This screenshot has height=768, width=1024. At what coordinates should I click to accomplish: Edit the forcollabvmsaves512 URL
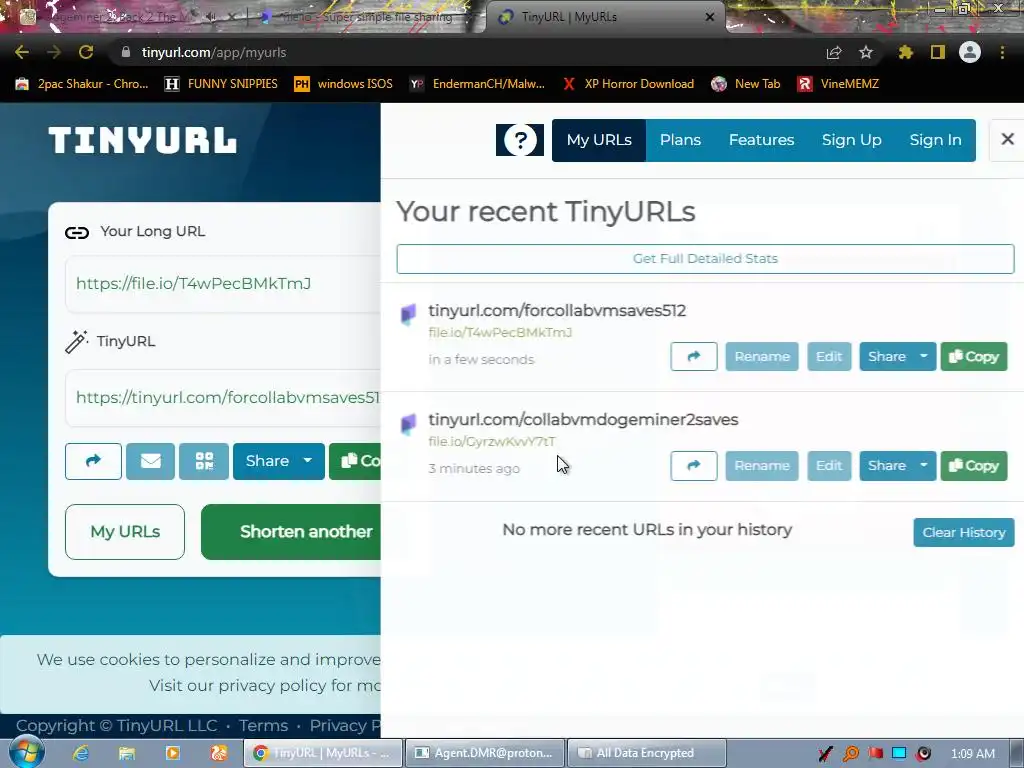click(829, 357)
